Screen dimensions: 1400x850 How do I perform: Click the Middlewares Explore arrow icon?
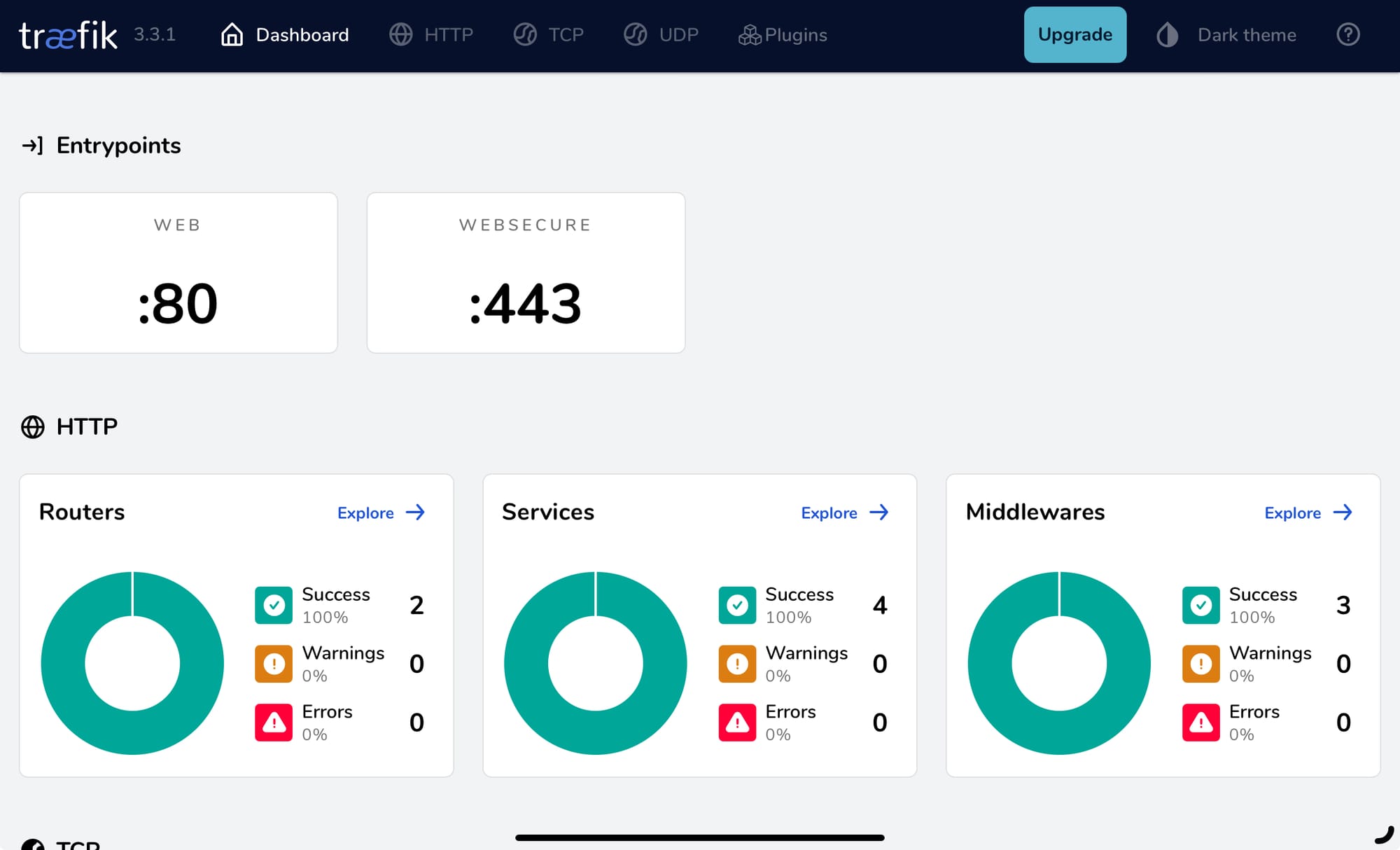click(x=1343, y=513)
